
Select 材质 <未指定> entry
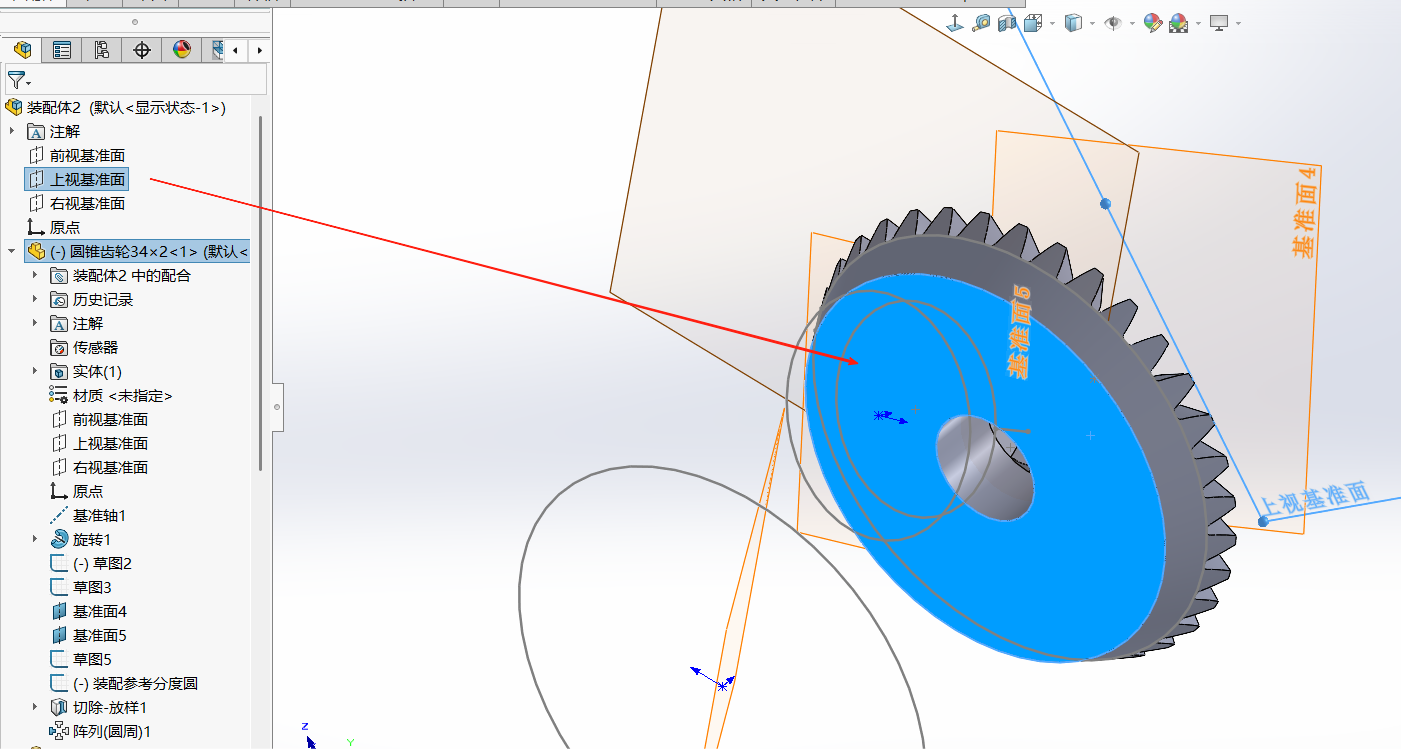click(x=111, y=395)
